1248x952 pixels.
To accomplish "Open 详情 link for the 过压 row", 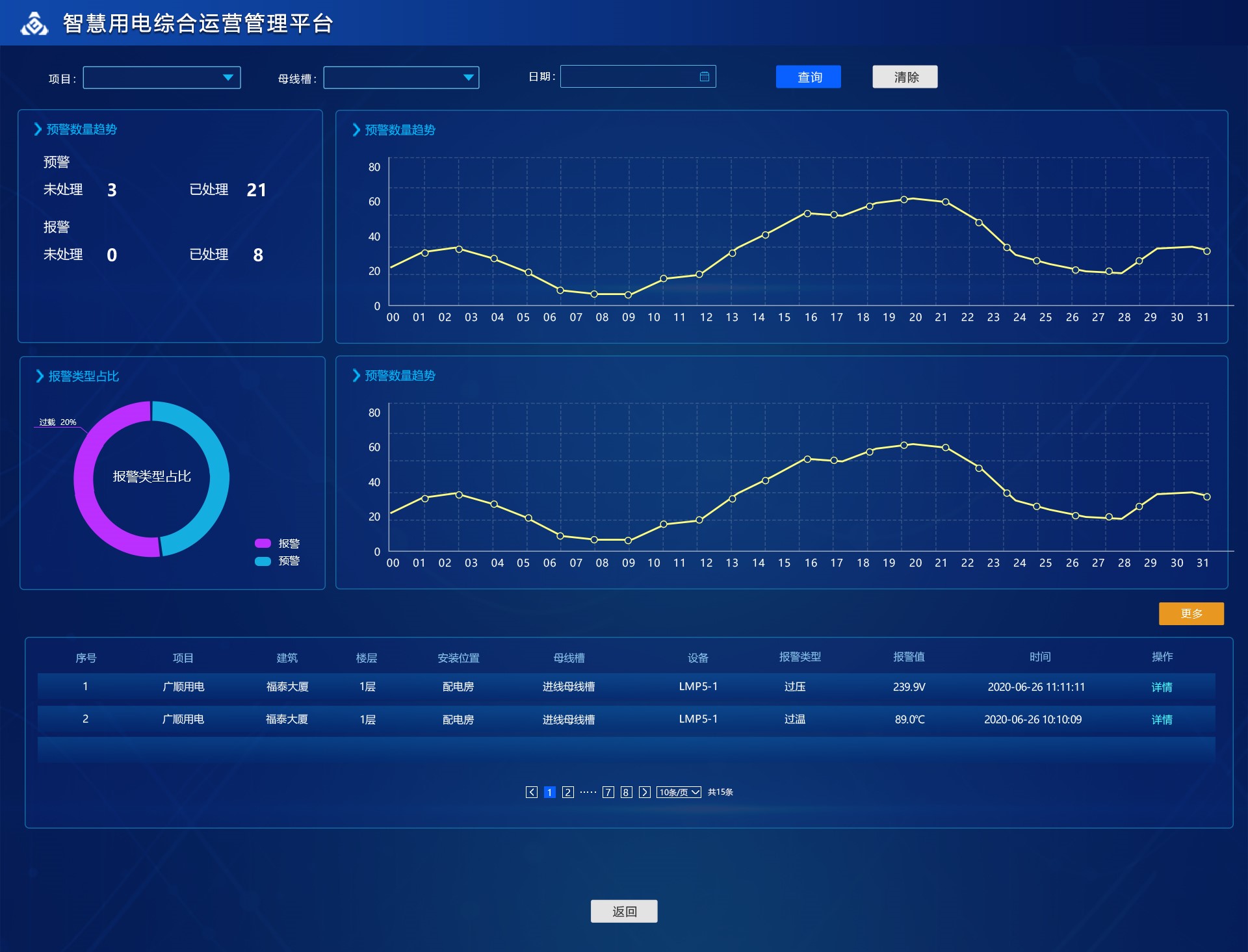I will (1161, 687).
